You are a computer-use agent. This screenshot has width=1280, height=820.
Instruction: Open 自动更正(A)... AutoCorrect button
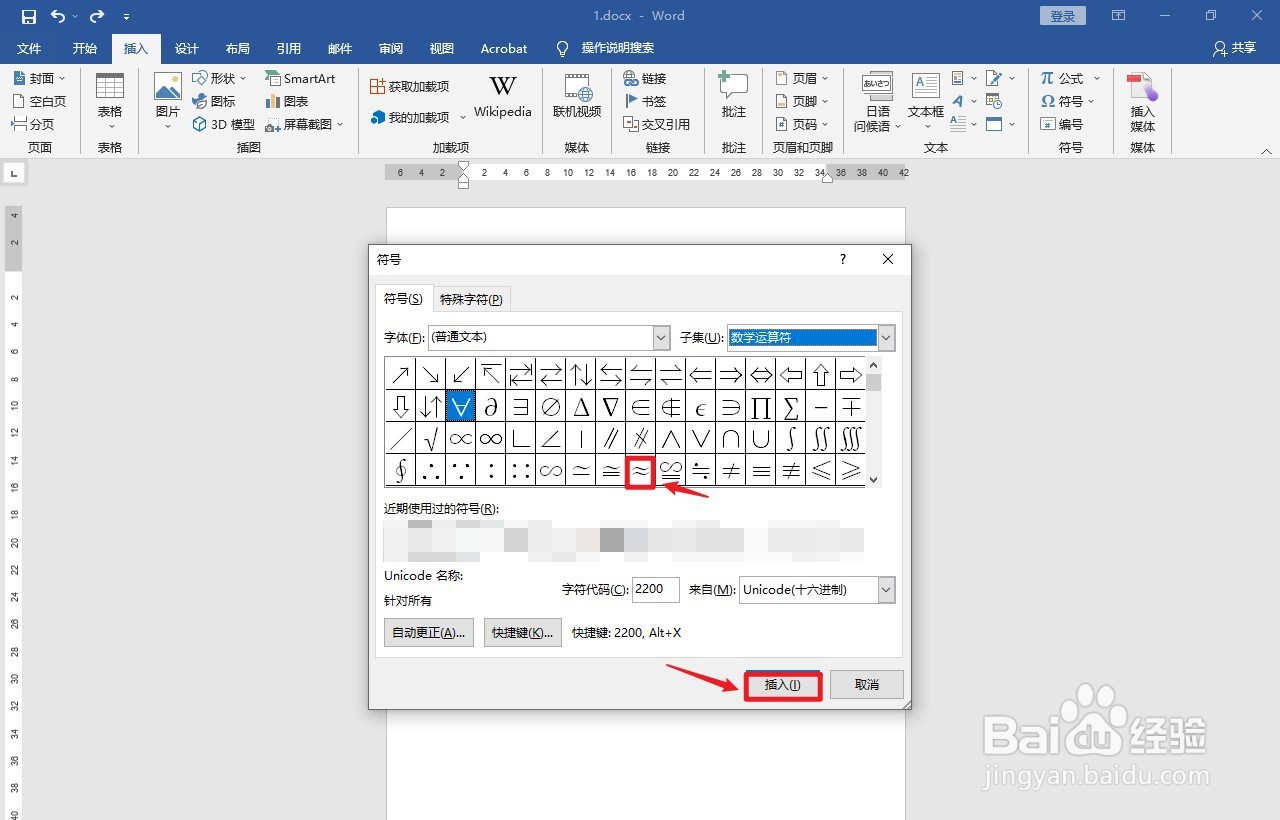pyautogui.click(x=429, y=632)
